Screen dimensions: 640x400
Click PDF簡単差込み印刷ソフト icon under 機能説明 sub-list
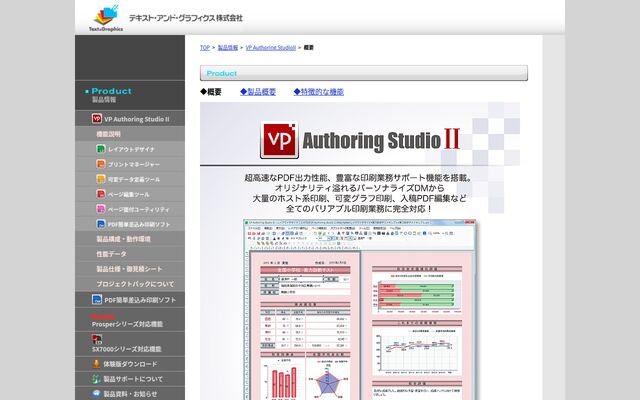(101, 224)
